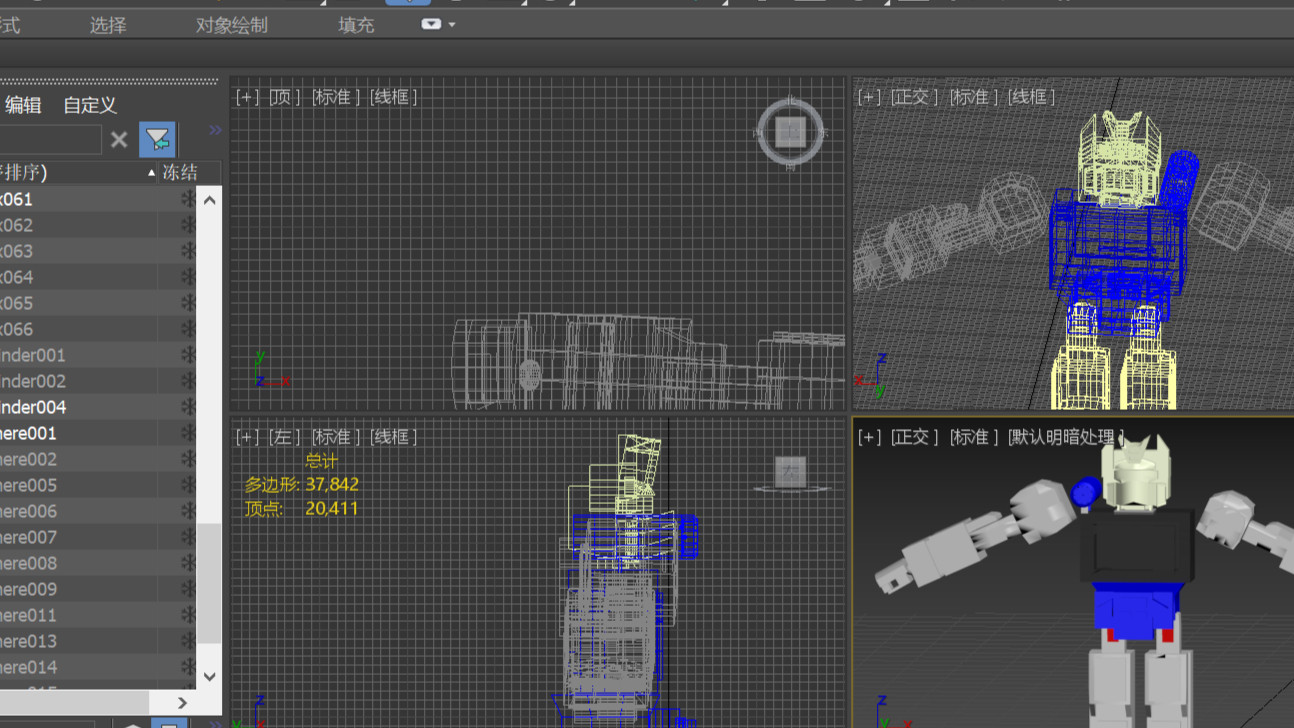Image resolution: width=1294 pixels, height=728 pixels.
Task: Click the scene explorer filter funnel icon
Action: click(x=158, y=139)
